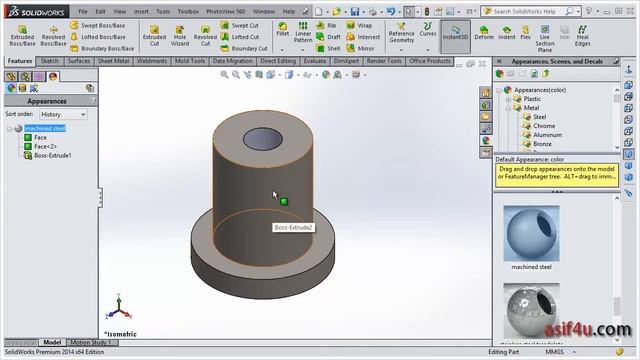Click the machined steel appearance thumbnail
640x360 pixels.
[x=531, y=233]
